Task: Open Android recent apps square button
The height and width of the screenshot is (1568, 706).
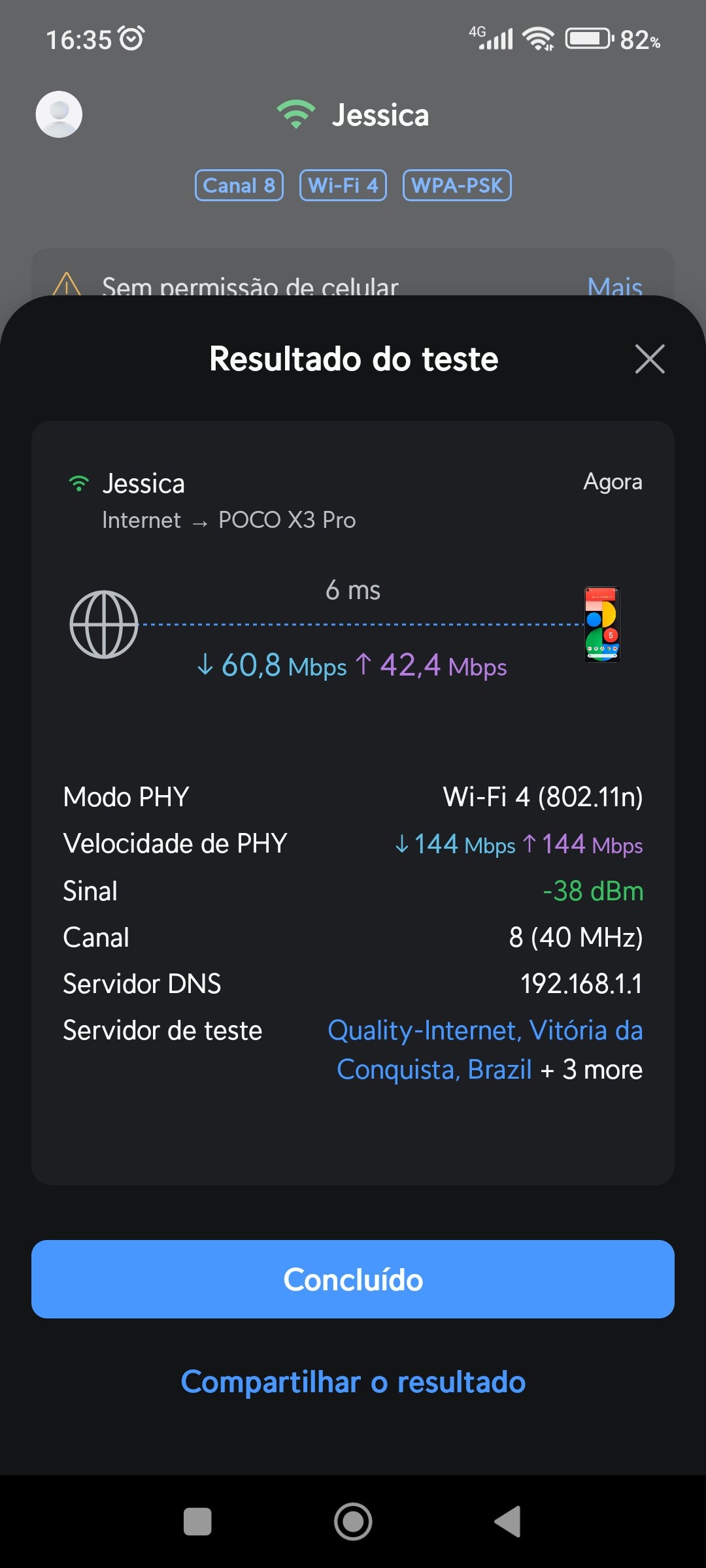Action: tap(197, 1521)
